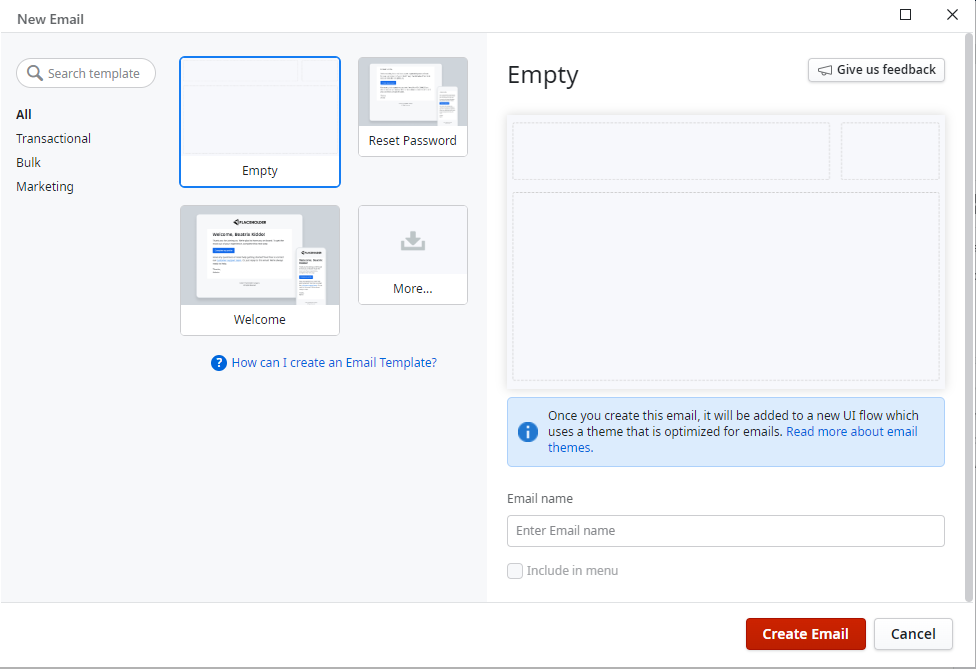Follow the Read more about email themes link
The image size is (976, 669).
pyautogui.click(x=852, y=432)
